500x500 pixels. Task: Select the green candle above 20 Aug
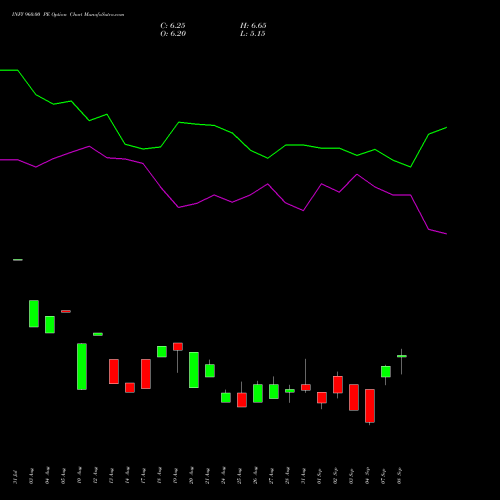pos(194,370)
